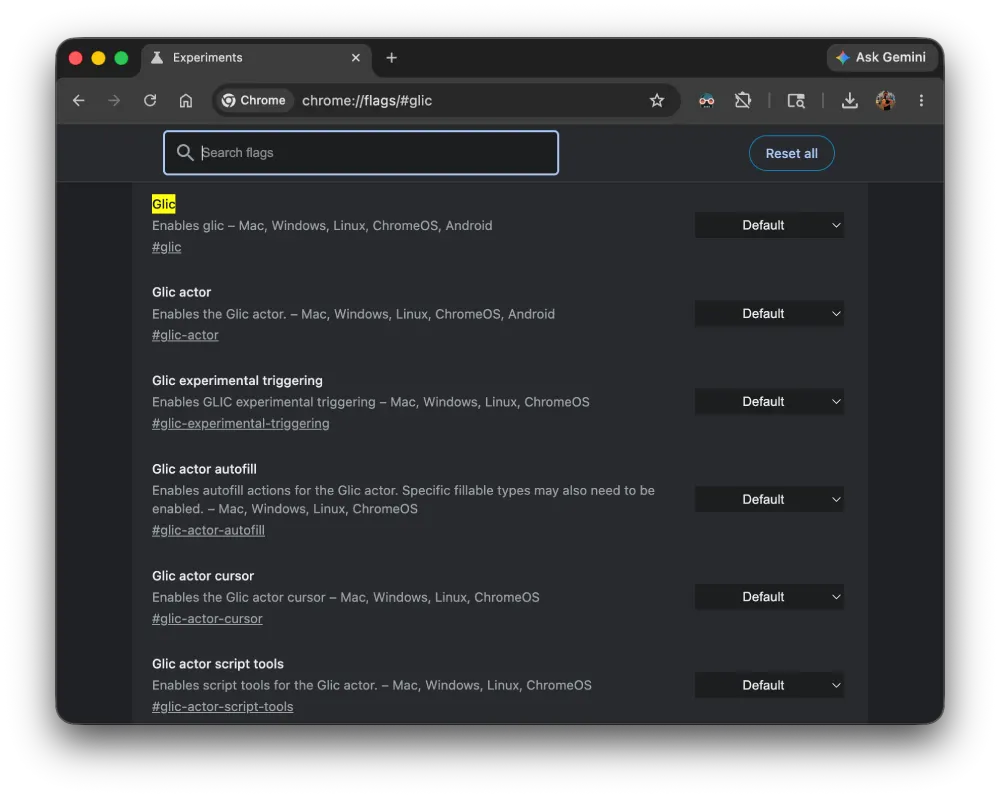Show downloads from the toolbar
Viewport: 1000px width, 798px height.
click(849, 101)
